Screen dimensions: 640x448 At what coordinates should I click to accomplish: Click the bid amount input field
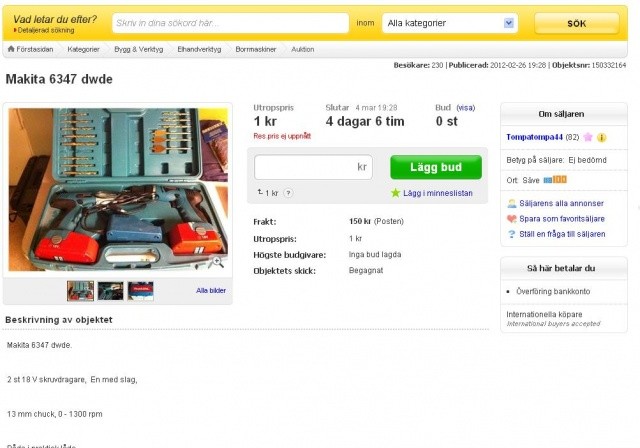coord(313,167)
